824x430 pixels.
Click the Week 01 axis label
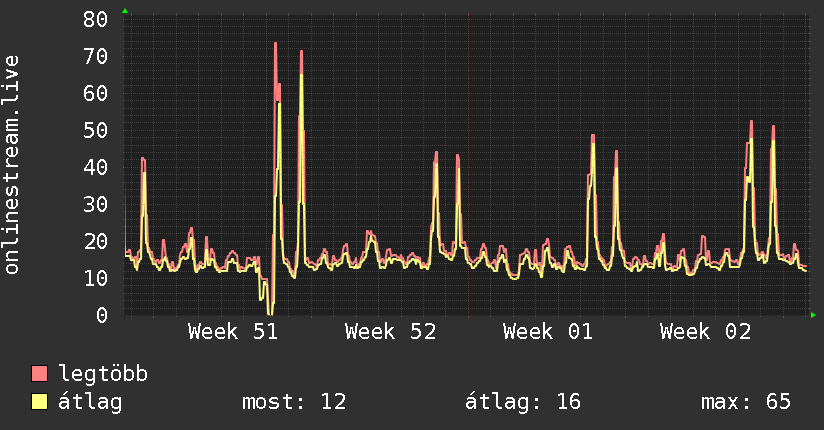click(x=548, y=332)
